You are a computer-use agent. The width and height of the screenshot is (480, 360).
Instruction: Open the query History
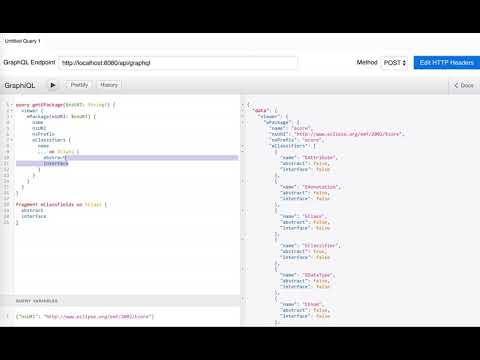(109, 85)
